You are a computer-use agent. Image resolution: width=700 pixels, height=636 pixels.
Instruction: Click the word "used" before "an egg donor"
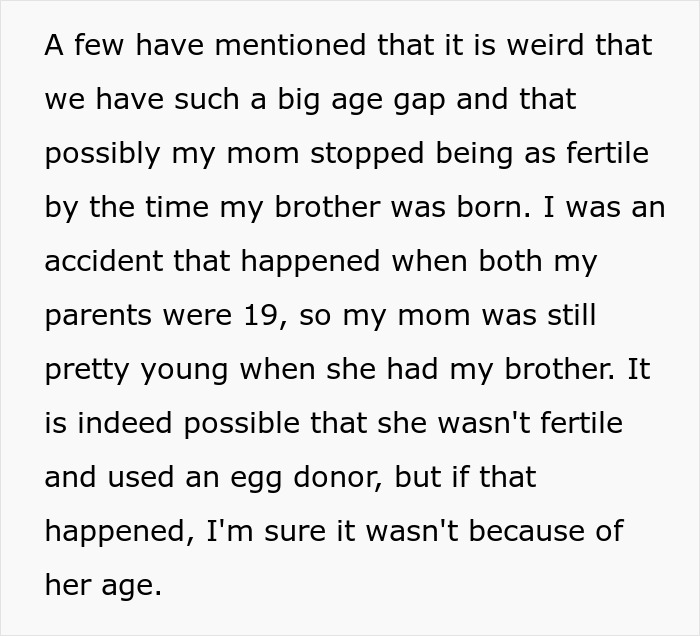pos(148,476)
